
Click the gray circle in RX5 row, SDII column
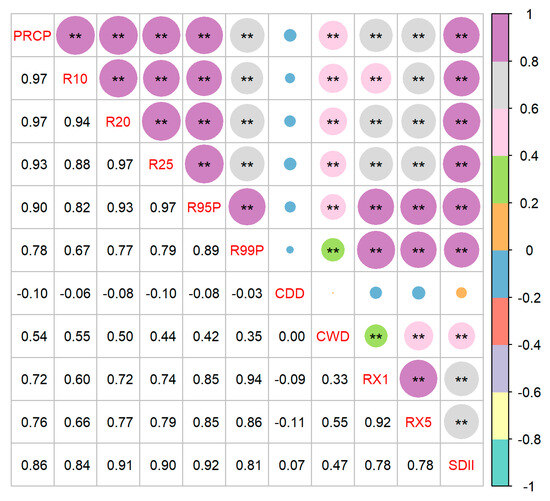pos(461,422)
